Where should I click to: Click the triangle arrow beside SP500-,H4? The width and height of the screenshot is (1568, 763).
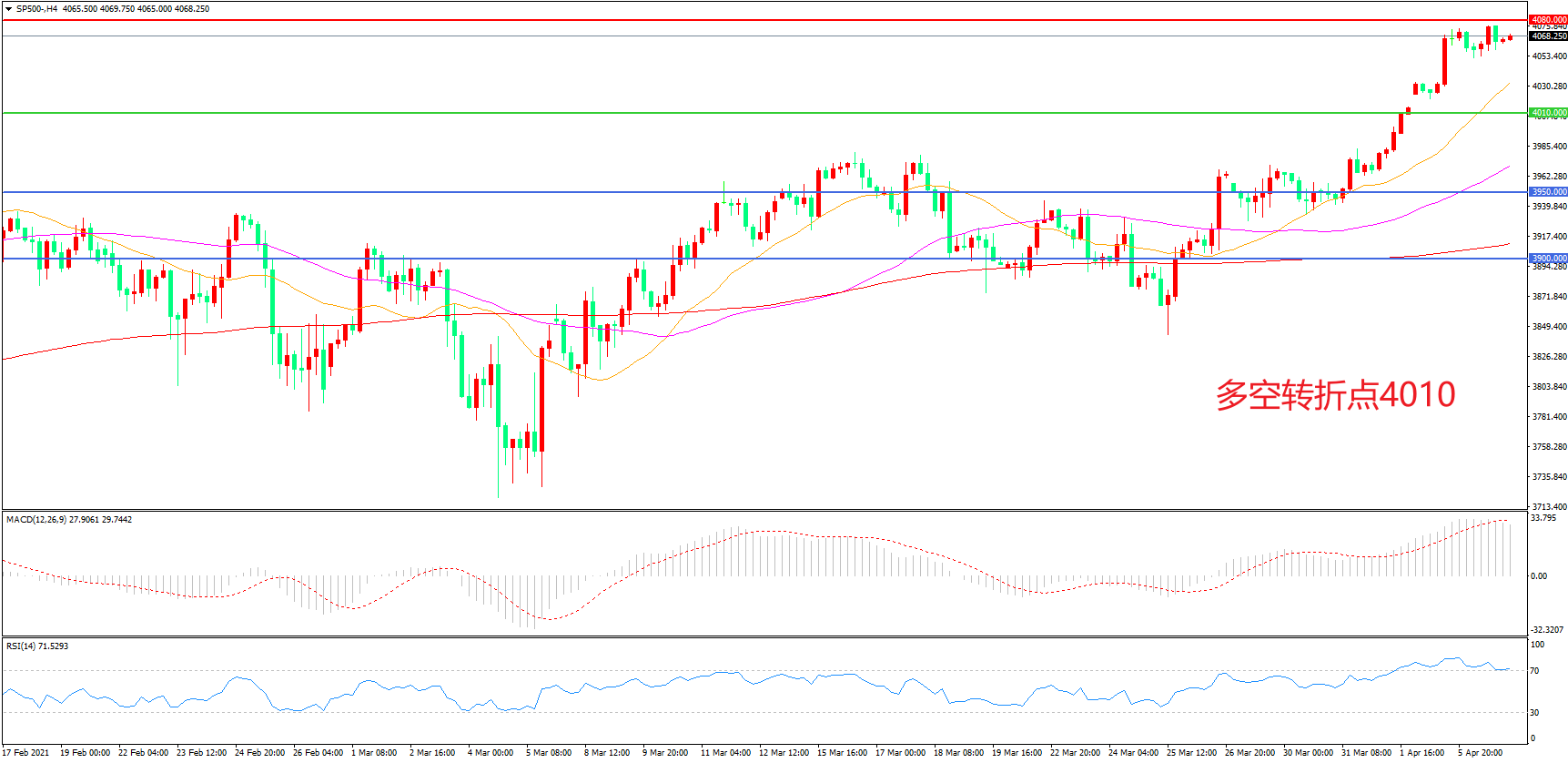tap(8, 9)
